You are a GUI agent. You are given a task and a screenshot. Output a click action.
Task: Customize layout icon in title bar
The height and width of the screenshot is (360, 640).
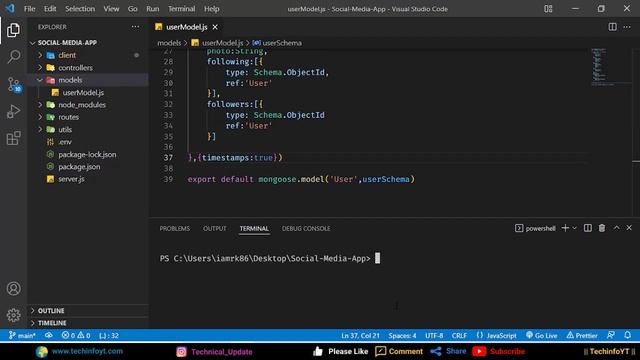tap(548, 9)
